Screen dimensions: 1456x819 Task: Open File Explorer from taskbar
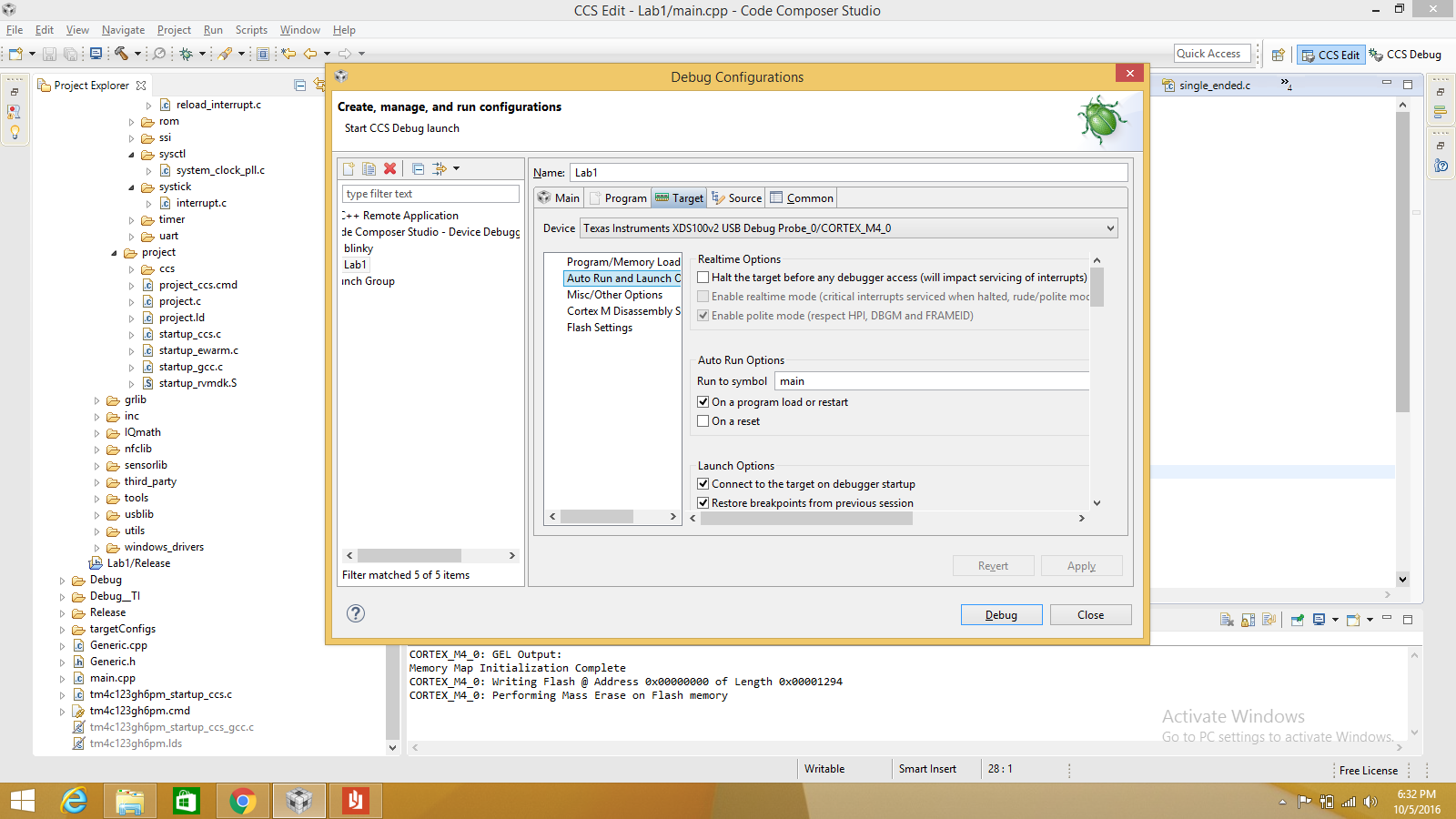tap(130, 801)
